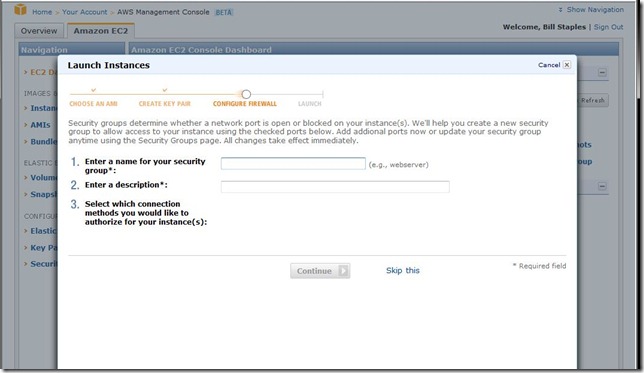Click the AWS orange cube logo
The height and width of the screenshot is (373, 644).
(20, 10)
